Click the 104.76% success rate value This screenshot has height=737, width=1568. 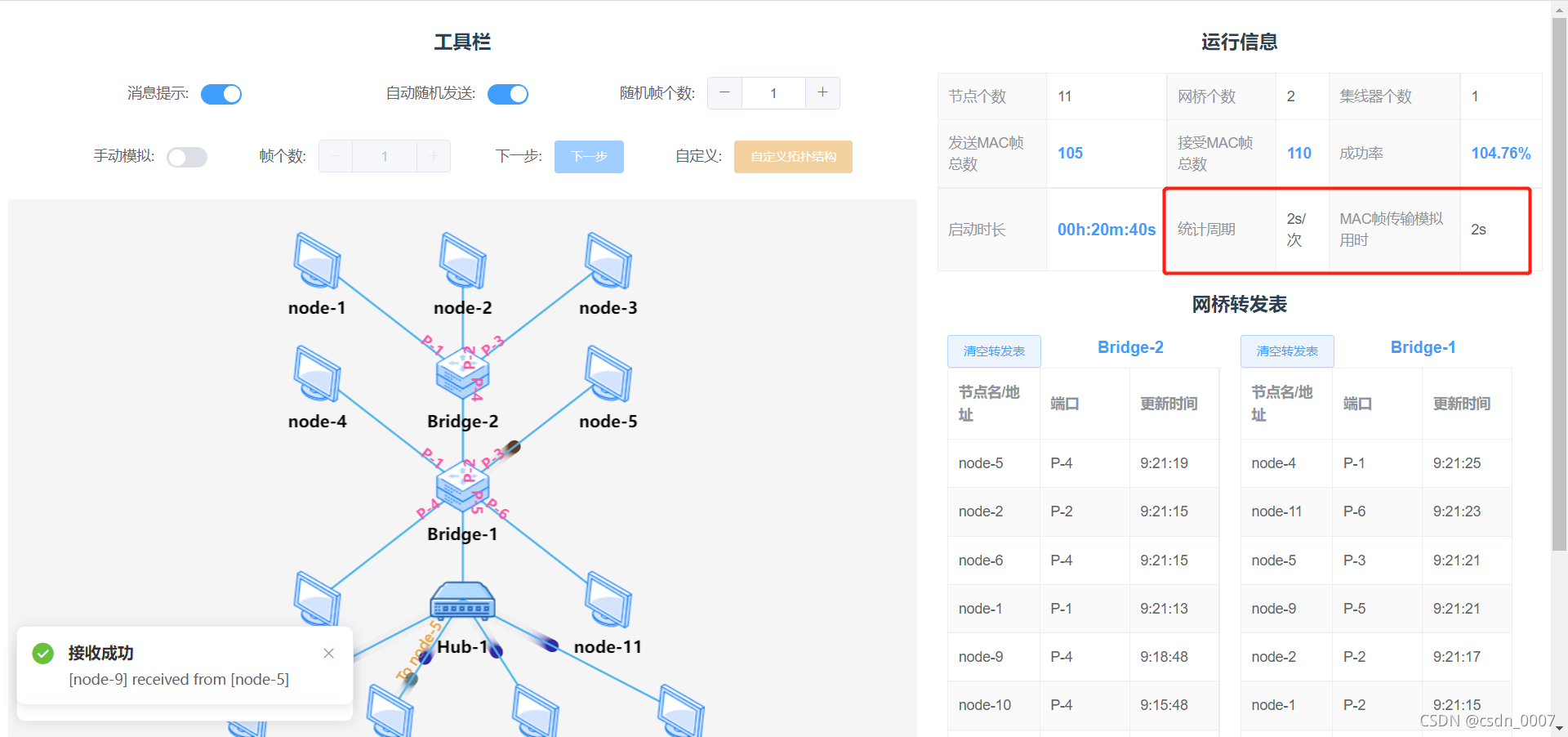pos(1501,153)
